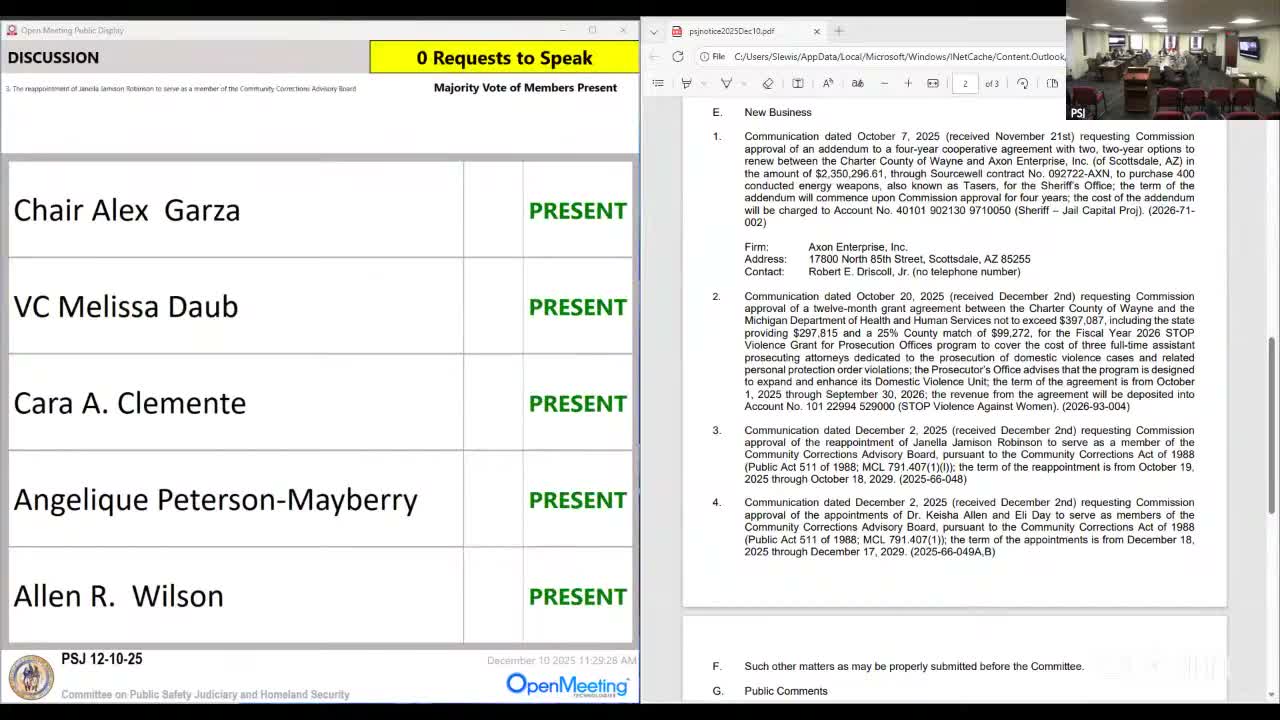Pick the eraser tool in PDF toolbar
Screen dimensions: 1280x720
(768, 83)
